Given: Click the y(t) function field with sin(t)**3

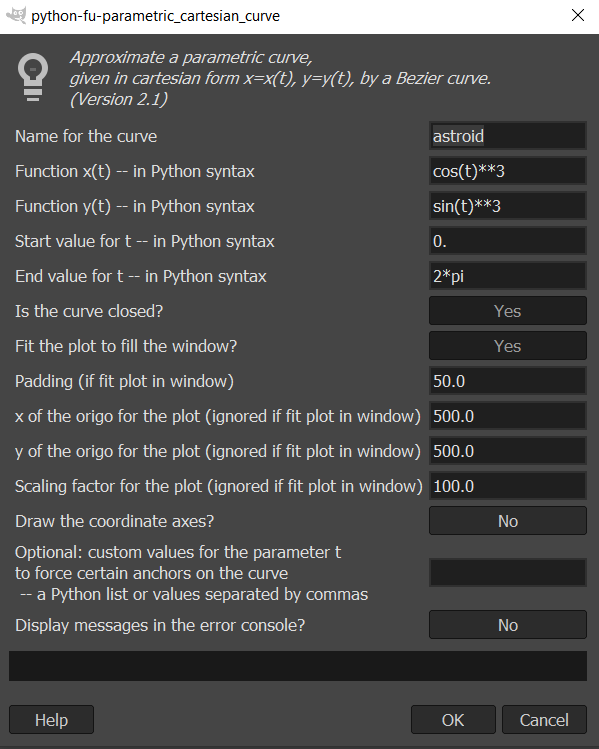Looking at the screenshot, I should tap(508, 206).
